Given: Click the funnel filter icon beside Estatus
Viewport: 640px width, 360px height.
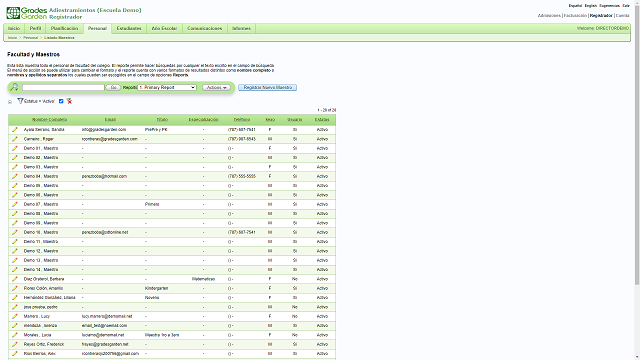Looking at the screenshot, I should (20, 101).
